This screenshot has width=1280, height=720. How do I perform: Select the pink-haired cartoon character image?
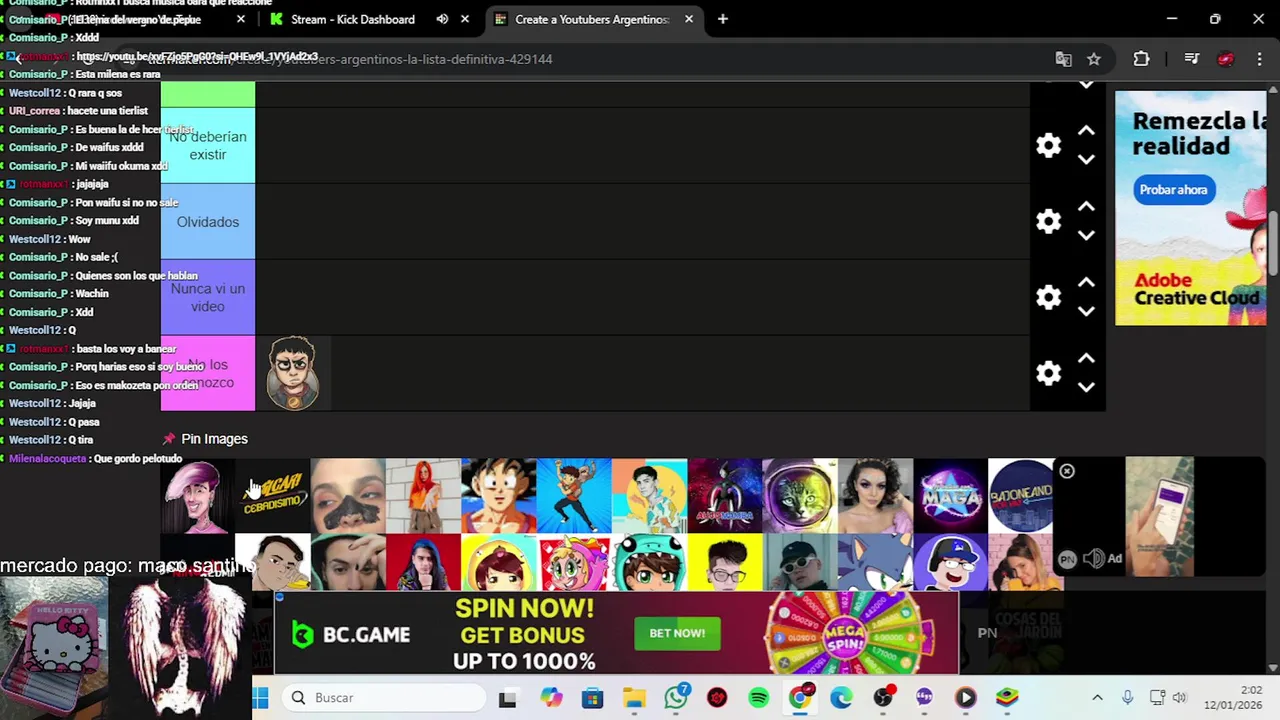(197, 495)
